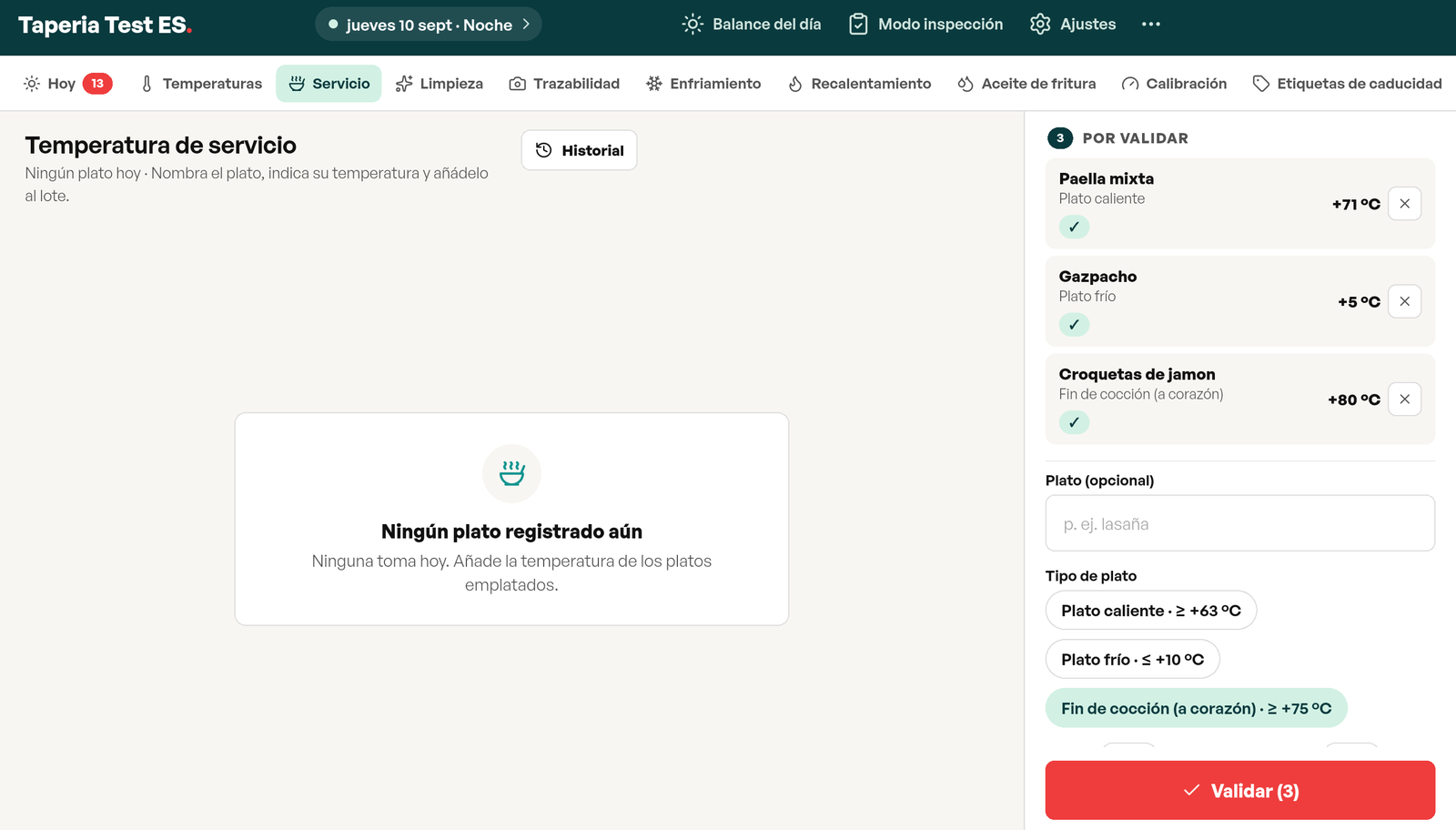The height and width of the screenshot is (830, 1456).
Task: Switch to the Temperaturas tab
Action: pos(201,84)
